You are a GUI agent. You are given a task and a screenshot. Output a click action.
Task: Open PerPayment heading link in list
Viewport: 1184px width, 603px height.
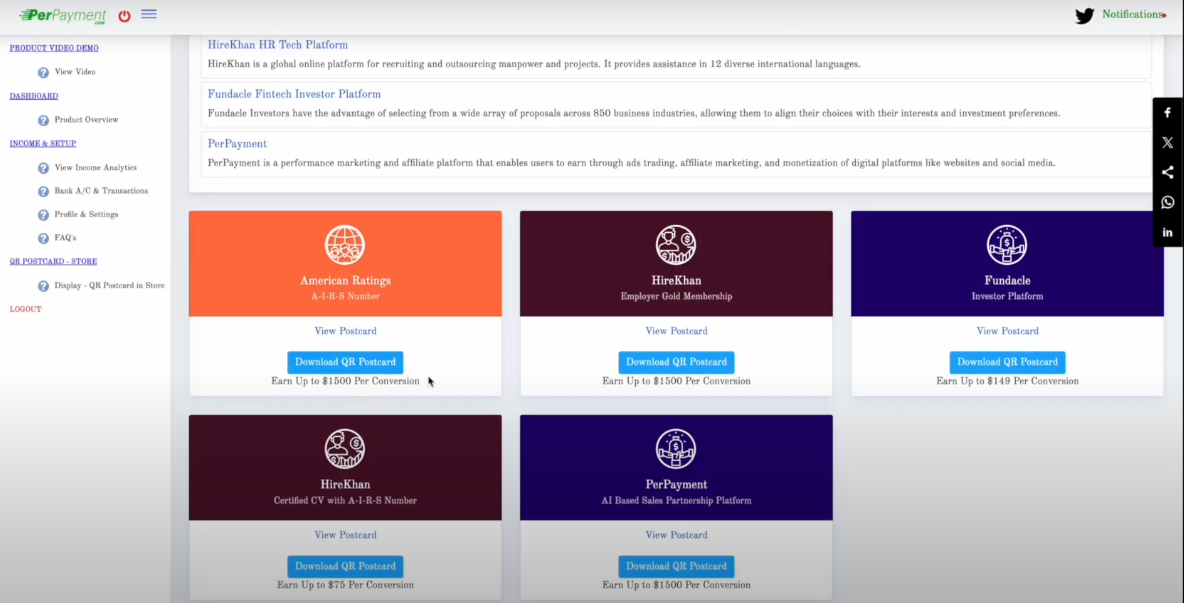tap(237, 143)
